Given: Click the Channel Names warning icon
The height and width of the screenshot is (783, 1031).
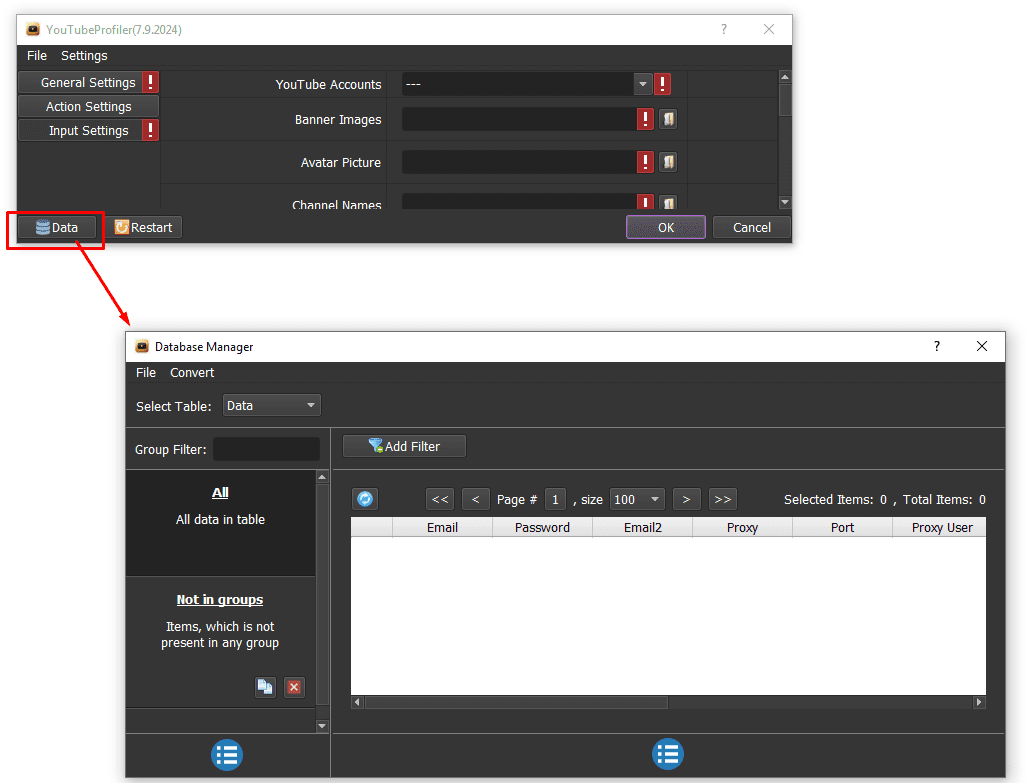Looking at the screenshot, I should (x=646, y=202).
